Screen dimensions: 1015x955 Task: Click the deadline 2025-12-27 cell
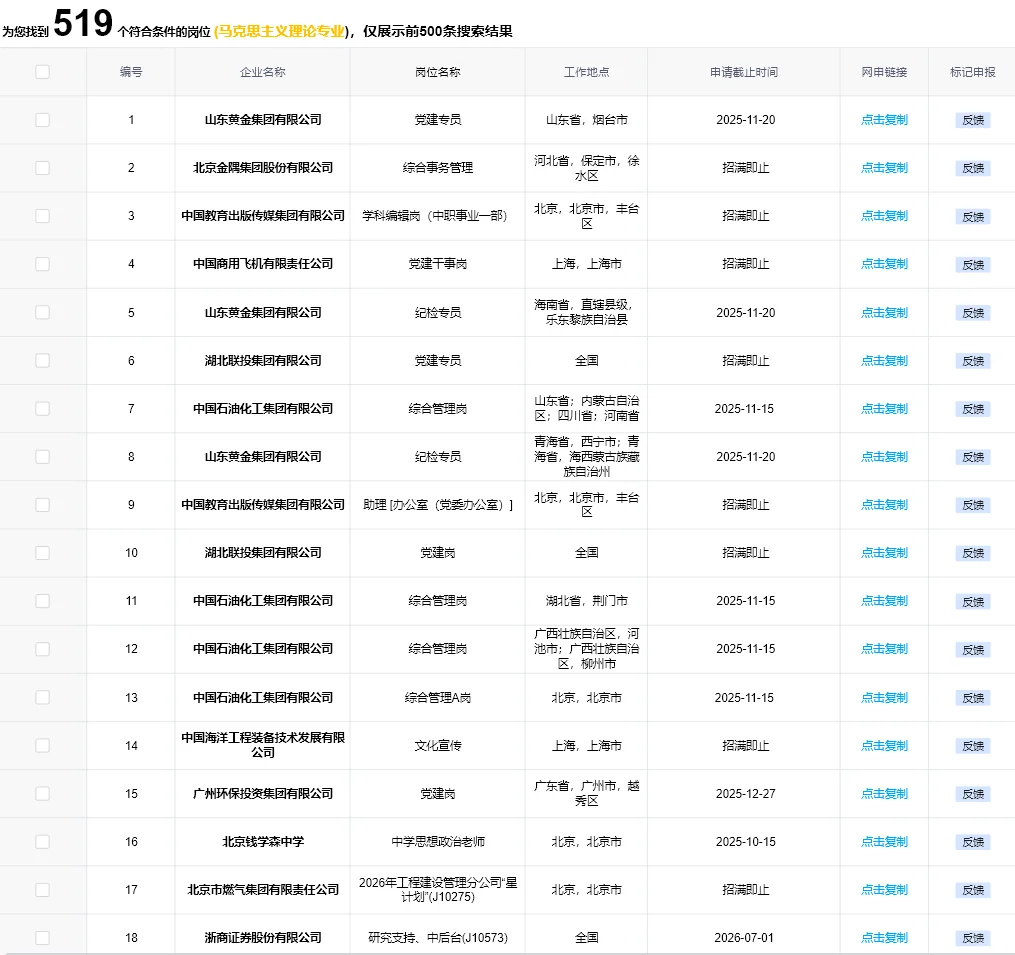coord(745,794)
